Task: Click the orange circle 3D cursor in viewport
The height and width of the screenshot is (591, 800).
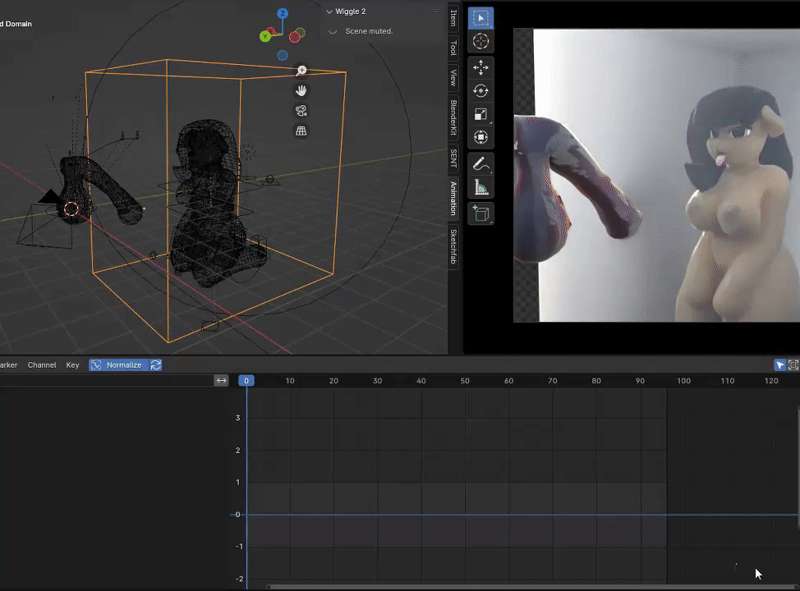Action: coord(71,209)
